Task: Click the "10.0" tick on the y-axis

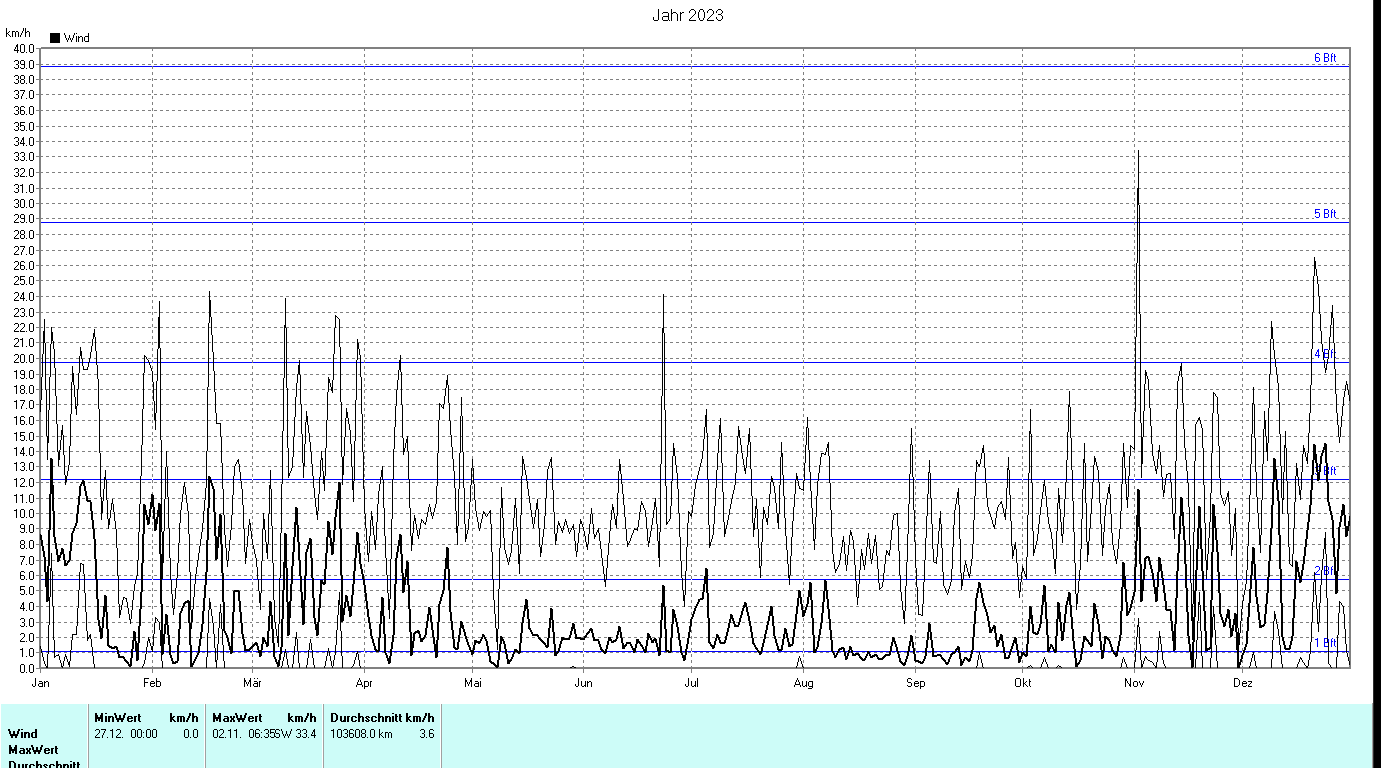Action: pyautogui.click(x=24, y=513)
